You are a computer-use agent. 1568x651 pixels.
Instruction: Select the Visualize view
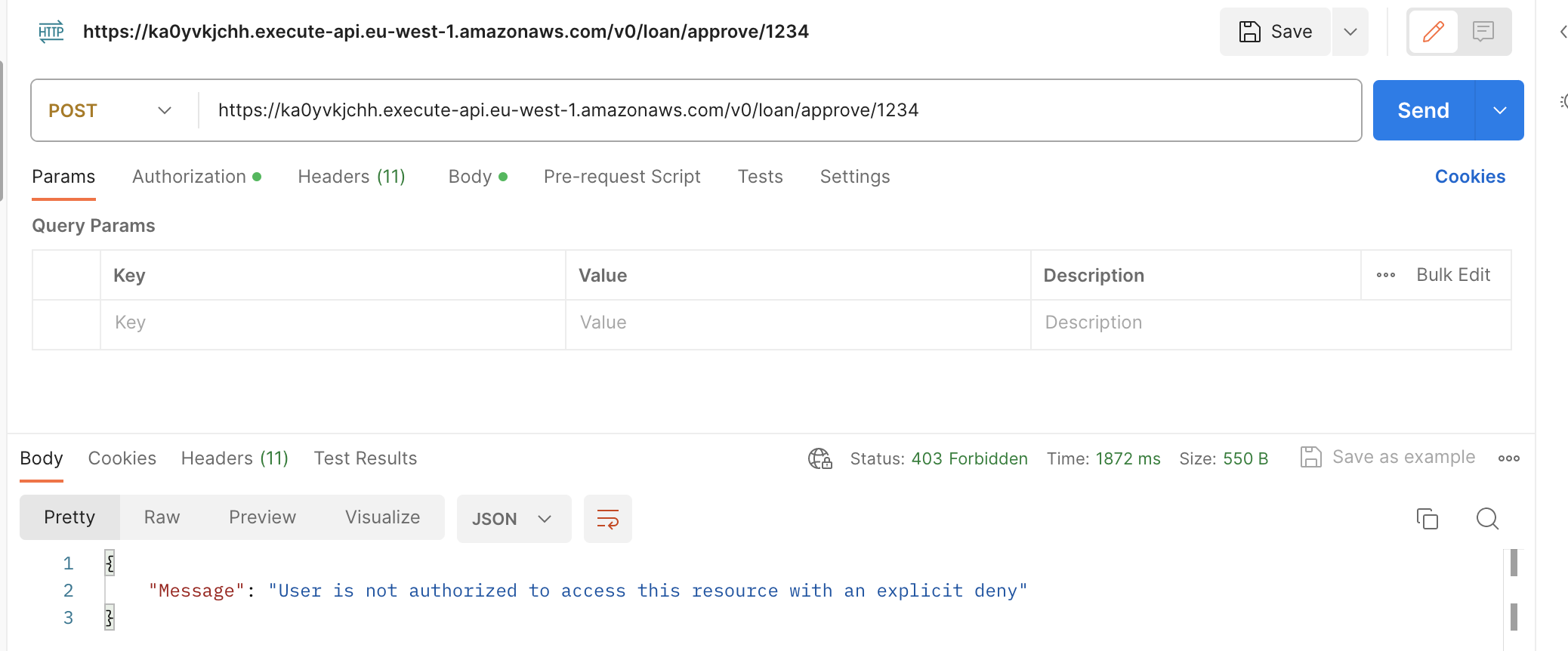pos(382,517)
